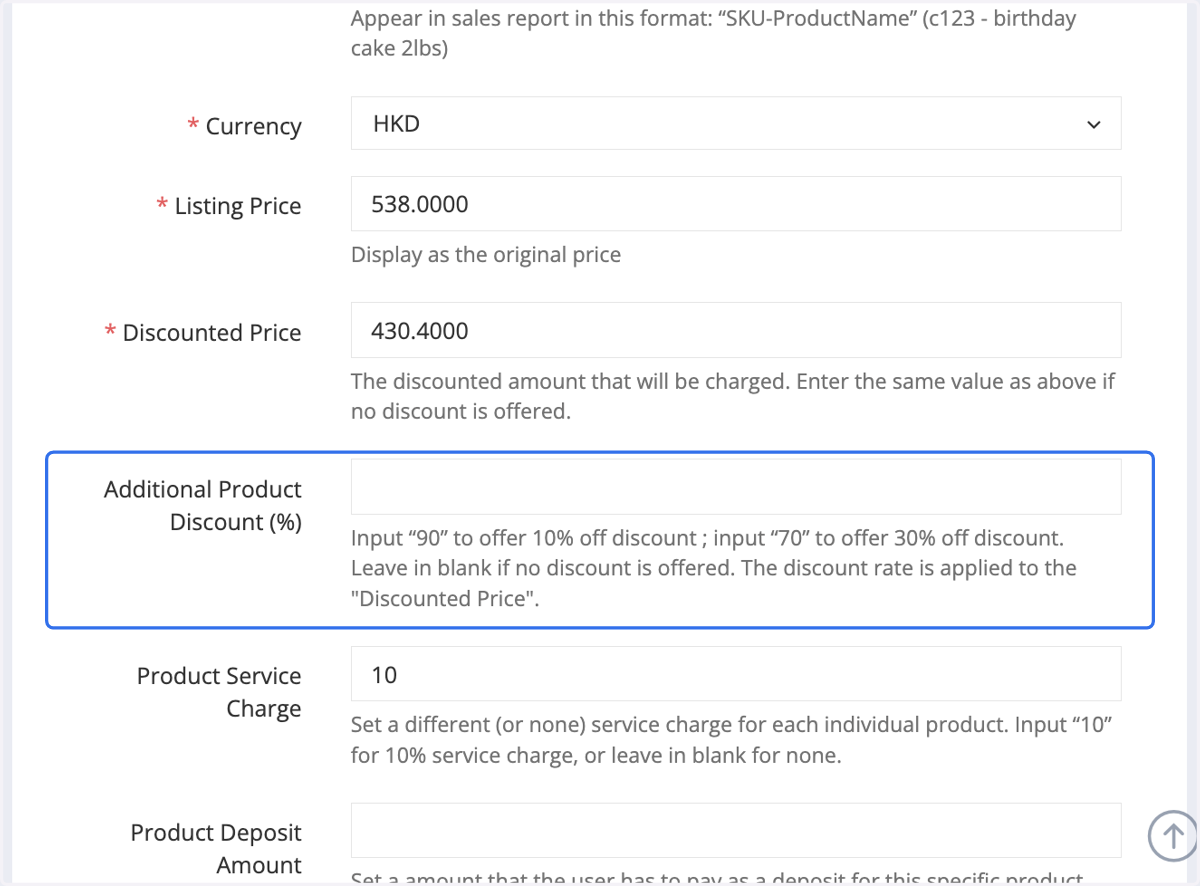Click the hint about setting a different service charge

733,740
